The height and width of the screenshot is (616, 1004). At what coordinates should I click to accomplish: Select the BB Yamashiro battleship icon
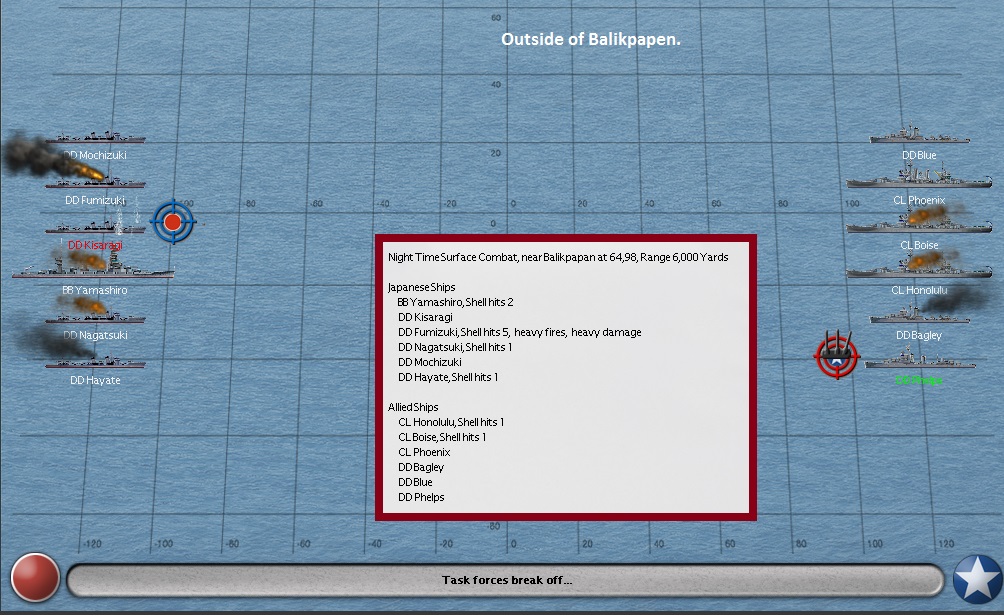point(93,268)
